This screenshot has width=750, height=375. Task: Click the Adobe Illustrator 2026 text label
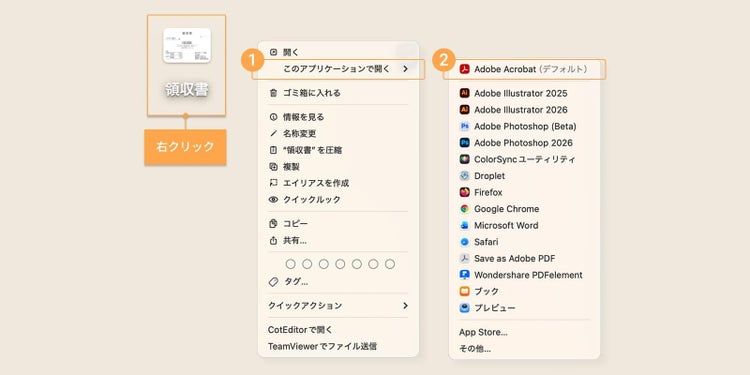pos(521,110)
